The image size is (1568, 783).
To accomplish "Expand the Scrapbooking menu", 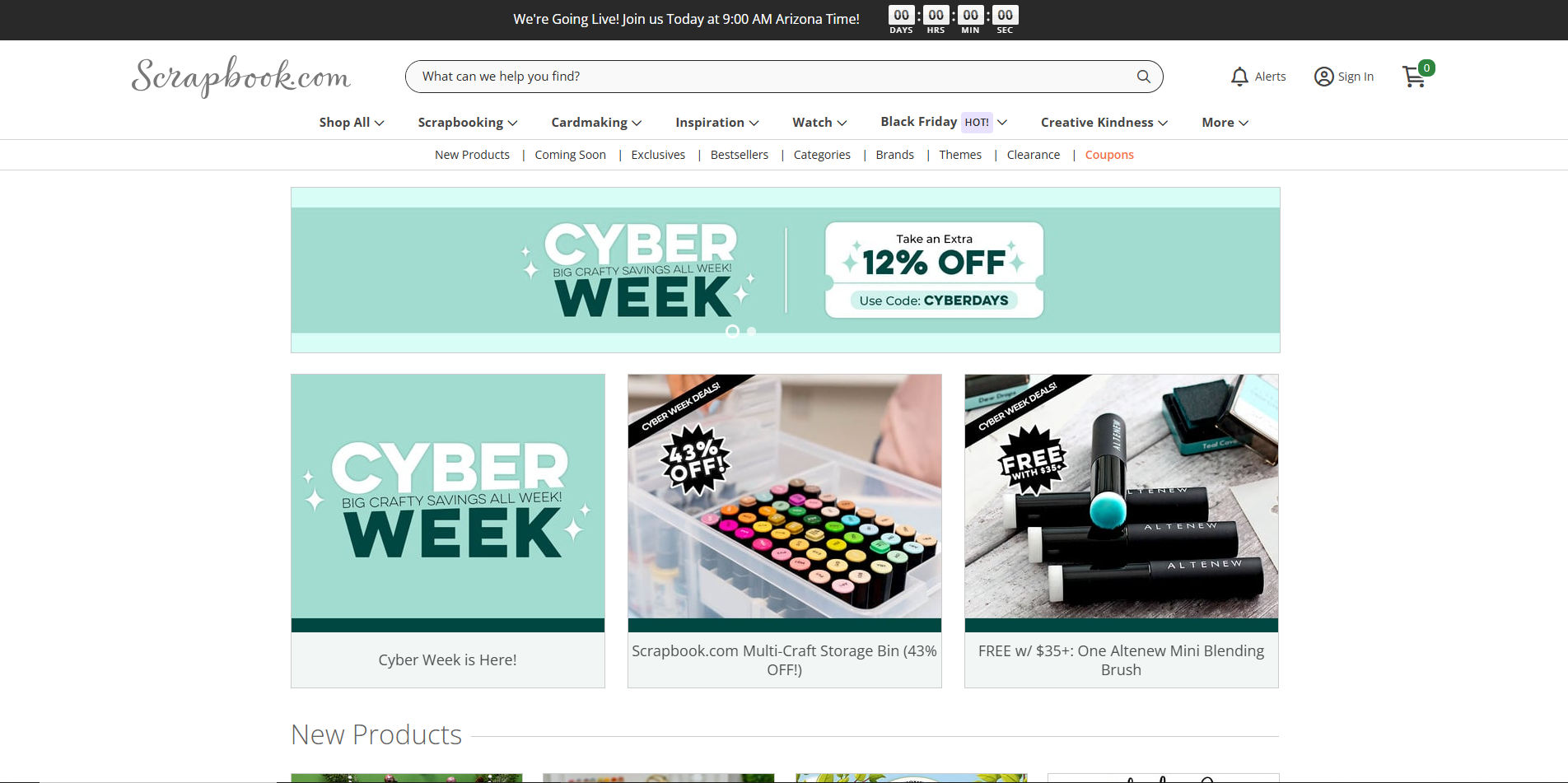I will tap(468, 122).
